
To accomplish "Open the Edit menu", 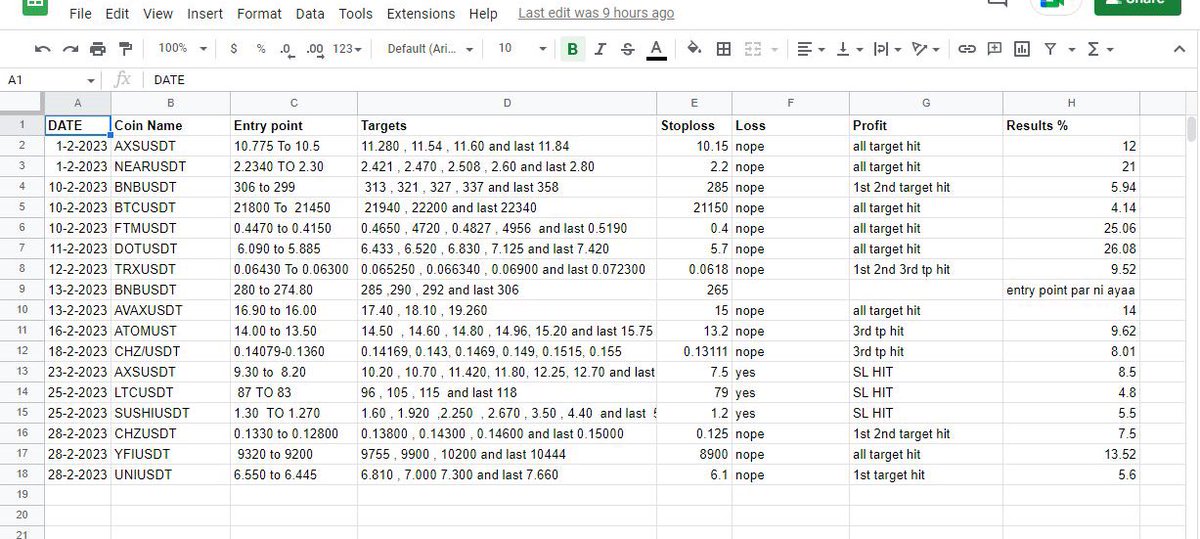I will [x=117, y=14].
